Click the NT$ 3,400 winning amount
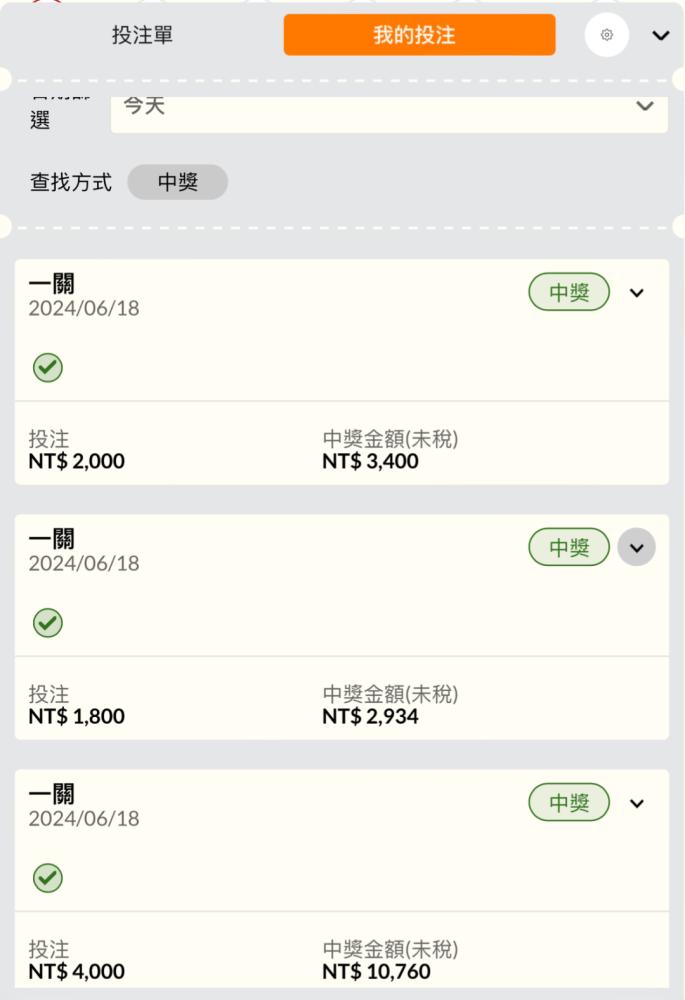685x1000 pixels. (370, 462)
